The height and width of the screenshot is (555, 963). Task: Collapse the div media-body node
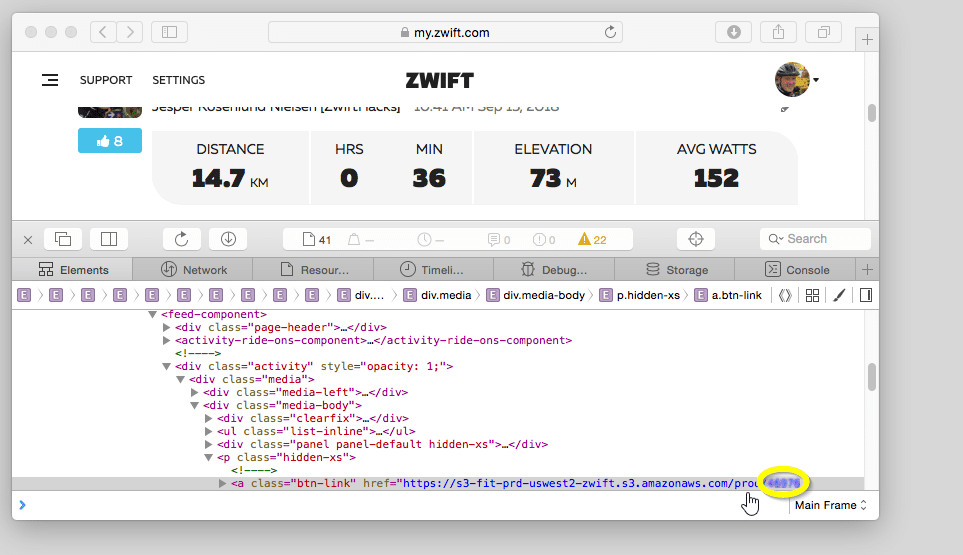point(195,405)
